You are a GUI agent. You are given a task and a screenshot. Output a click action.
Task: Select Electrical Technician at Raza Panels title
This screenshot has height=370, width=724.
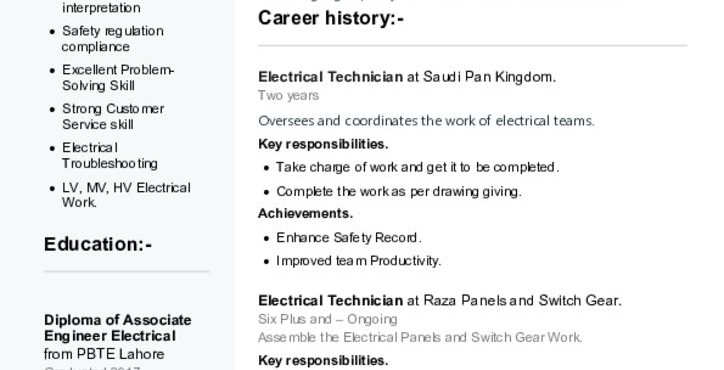coord(440,301)
